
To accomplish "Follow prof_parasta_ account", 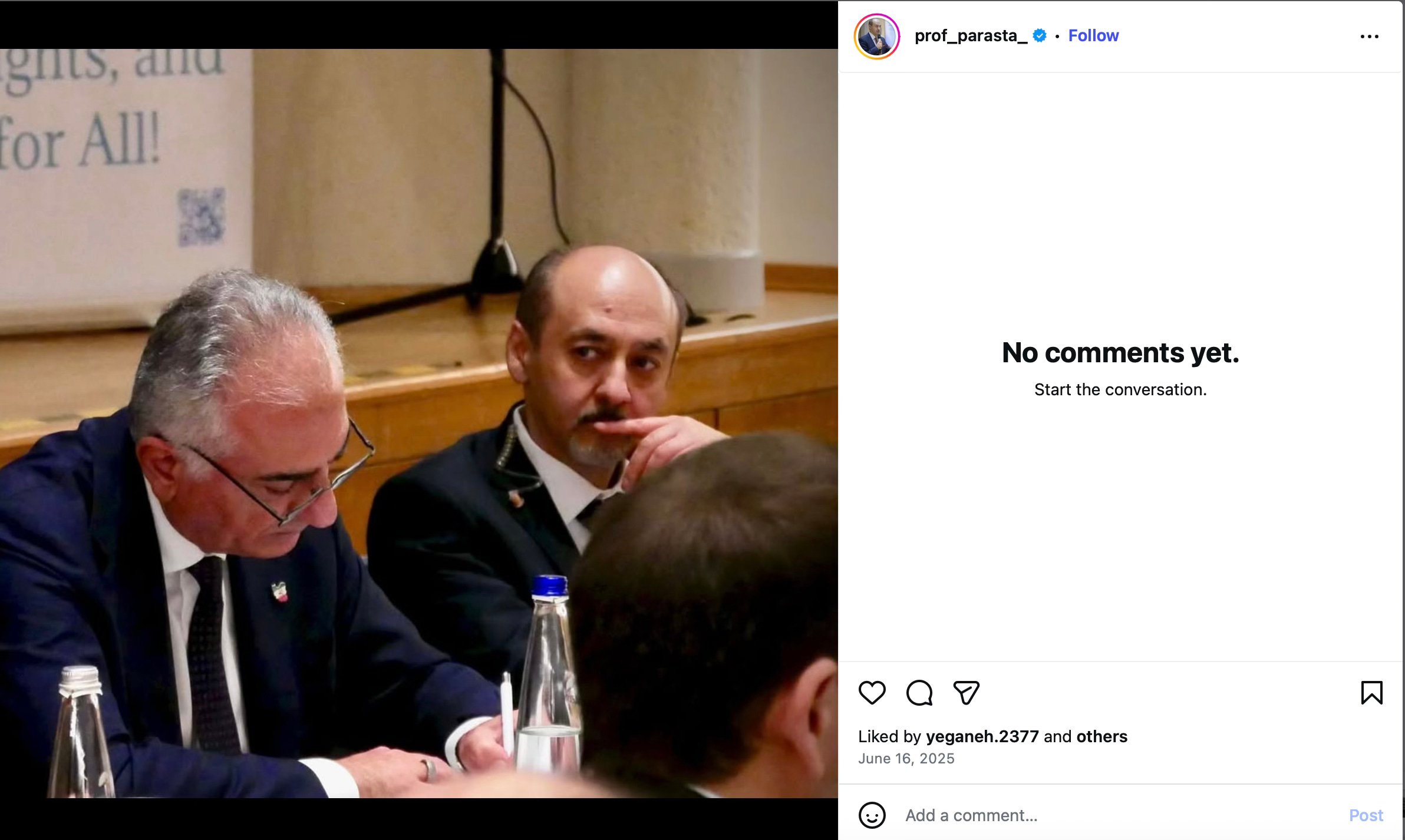I will coord(1093,36).
